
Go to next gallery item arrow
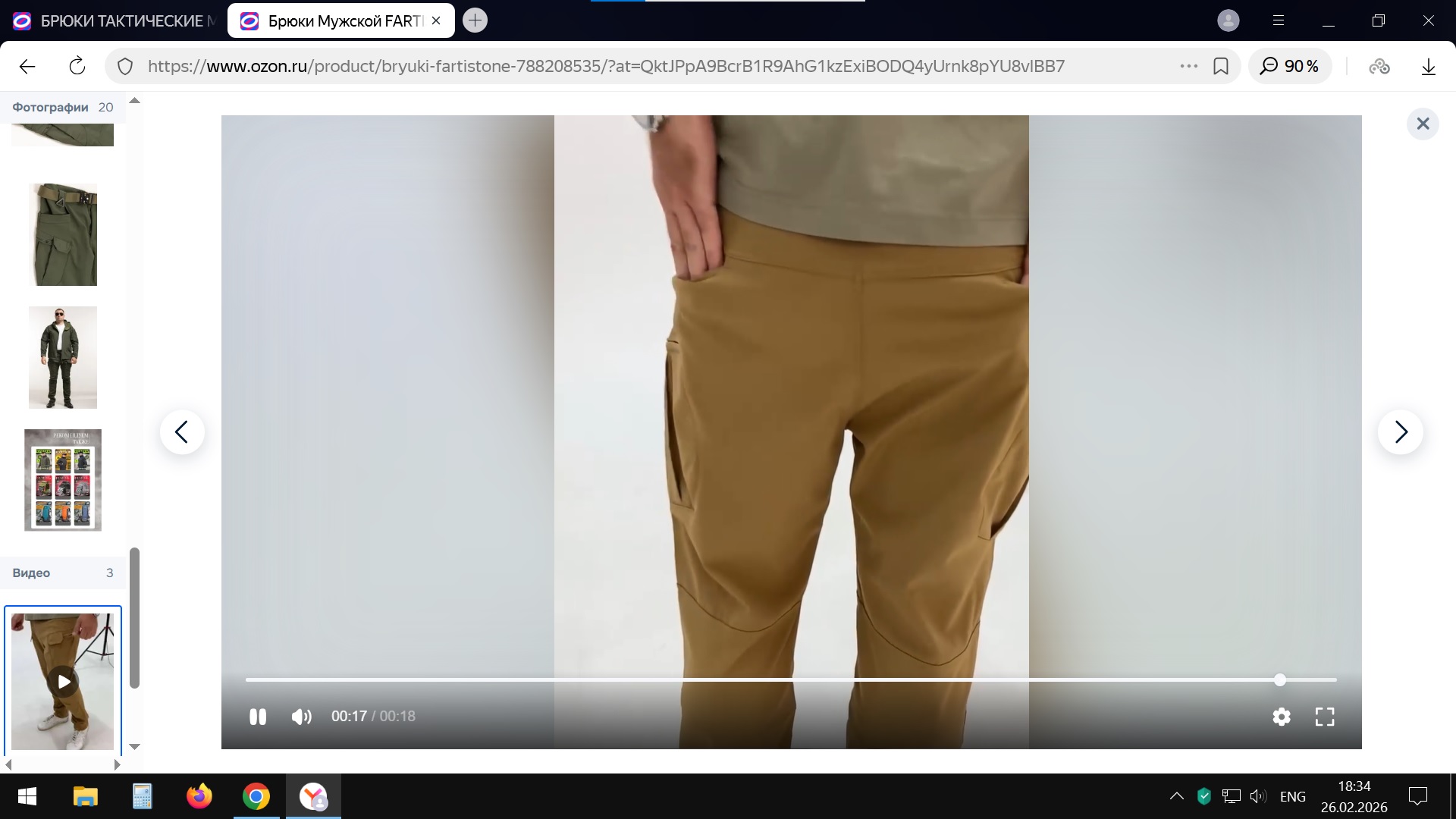1400,432
